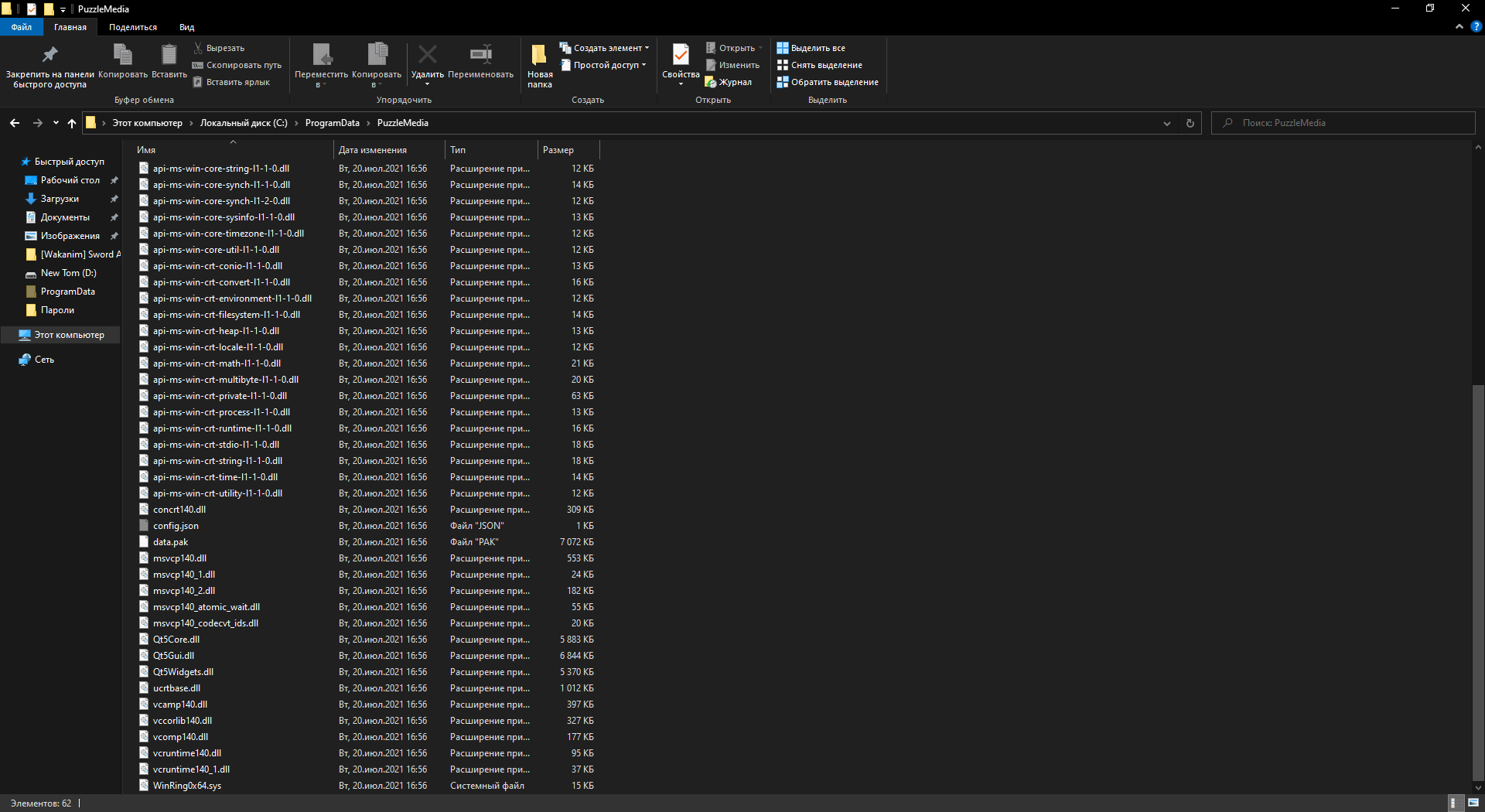Image resolution: width=1485 pixels, height=812 pixels.
Task: Click Deselect (Снять выделение)
Action: pyautogui.click(x=819, y=65)
